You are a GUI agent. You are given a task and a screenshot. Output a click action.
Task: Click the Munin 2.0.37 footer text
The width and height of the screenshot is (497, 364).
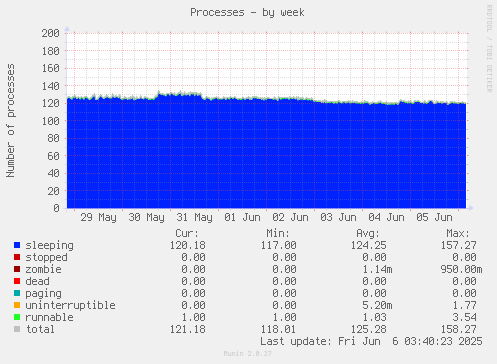tap(247, 354)
